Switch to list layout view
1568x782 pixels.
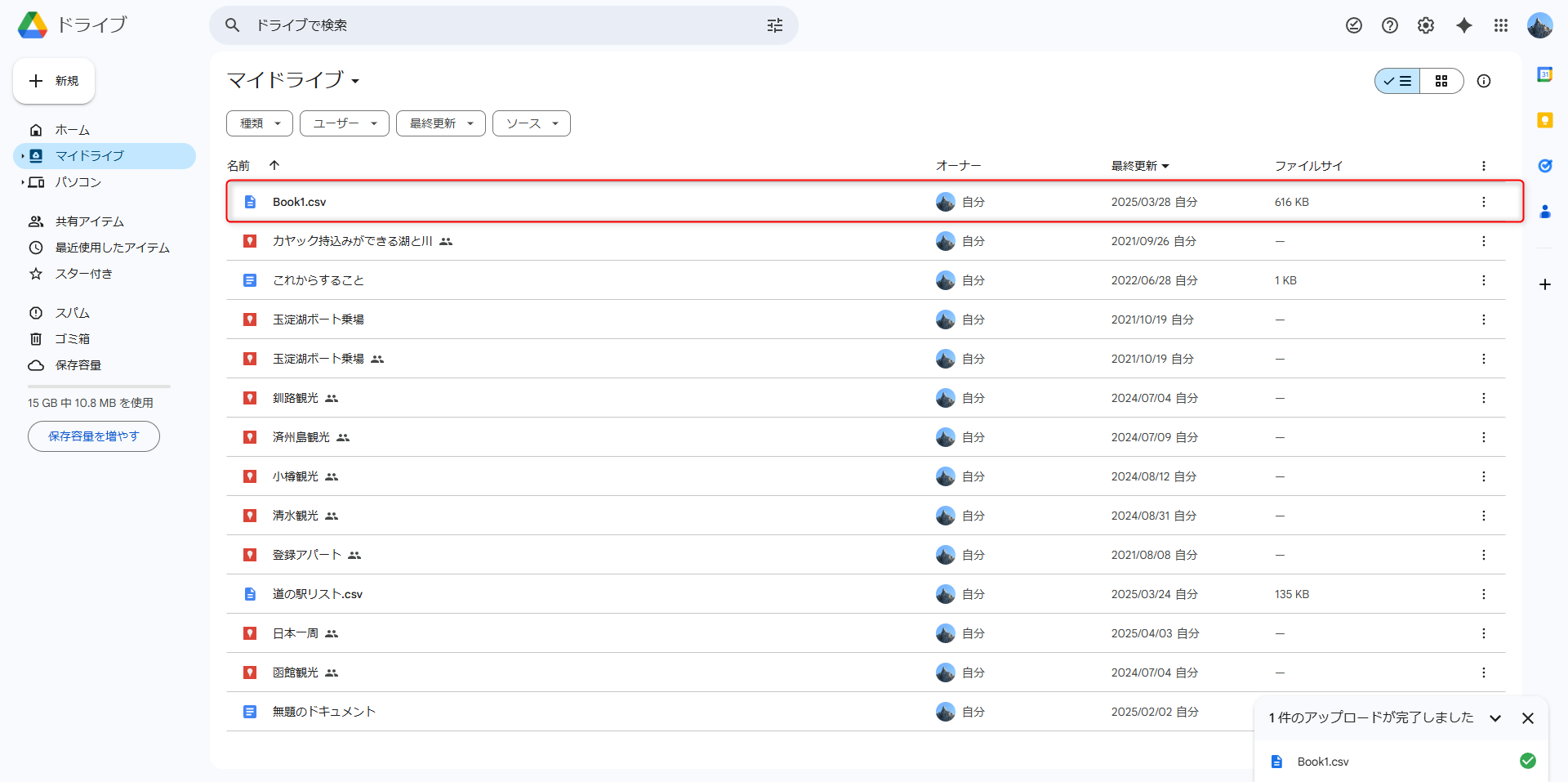point(1397,81)
